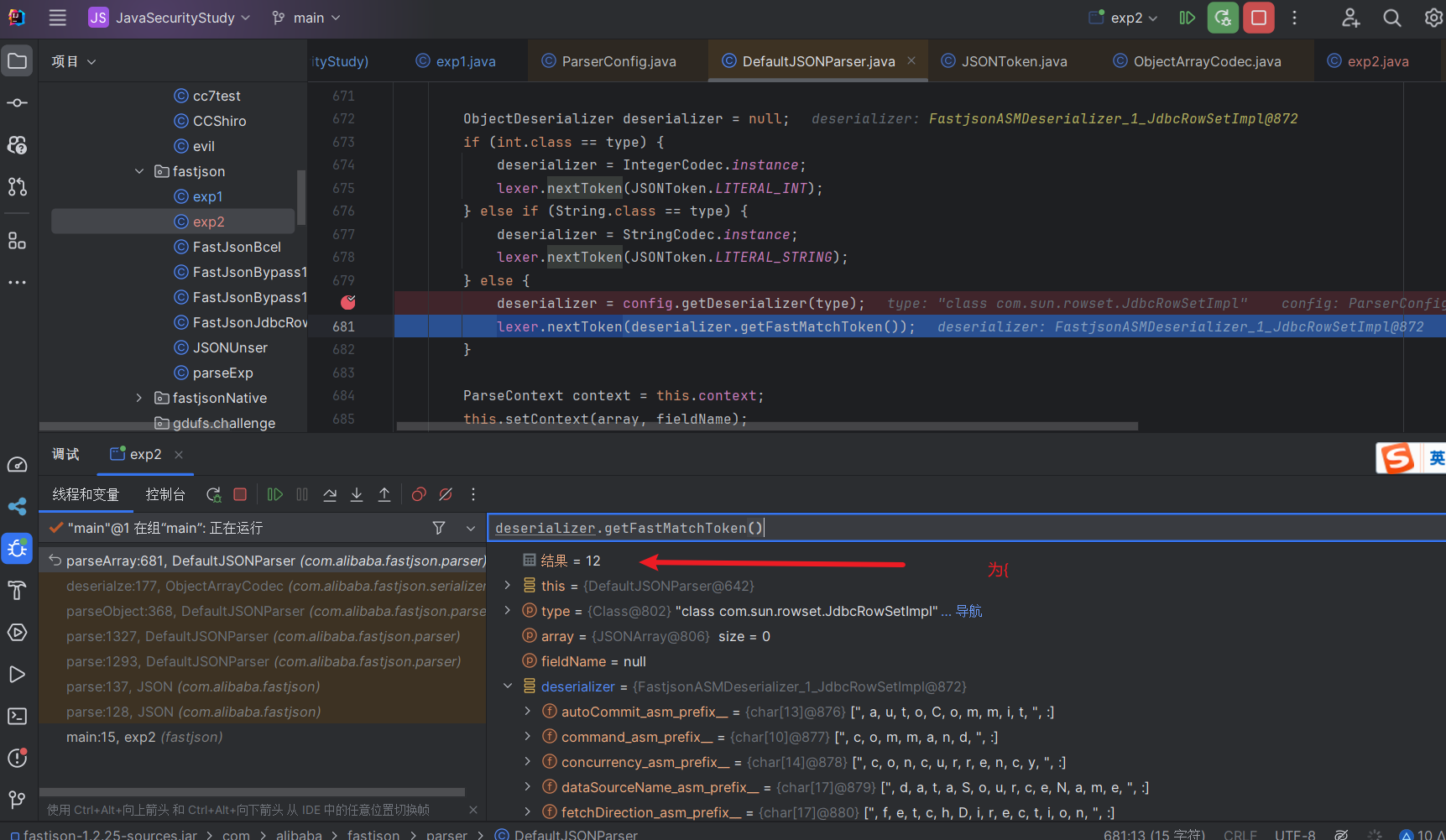Select JSONUnser class in project tree

pos(230,347)
